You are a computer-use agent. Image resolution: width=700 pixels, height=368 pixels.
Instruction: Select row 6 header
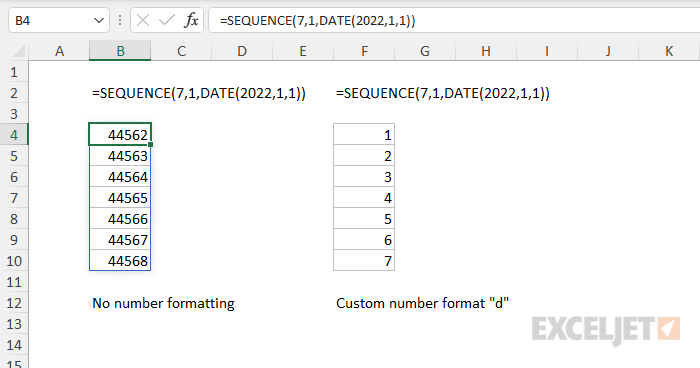[x=14, y=177]
